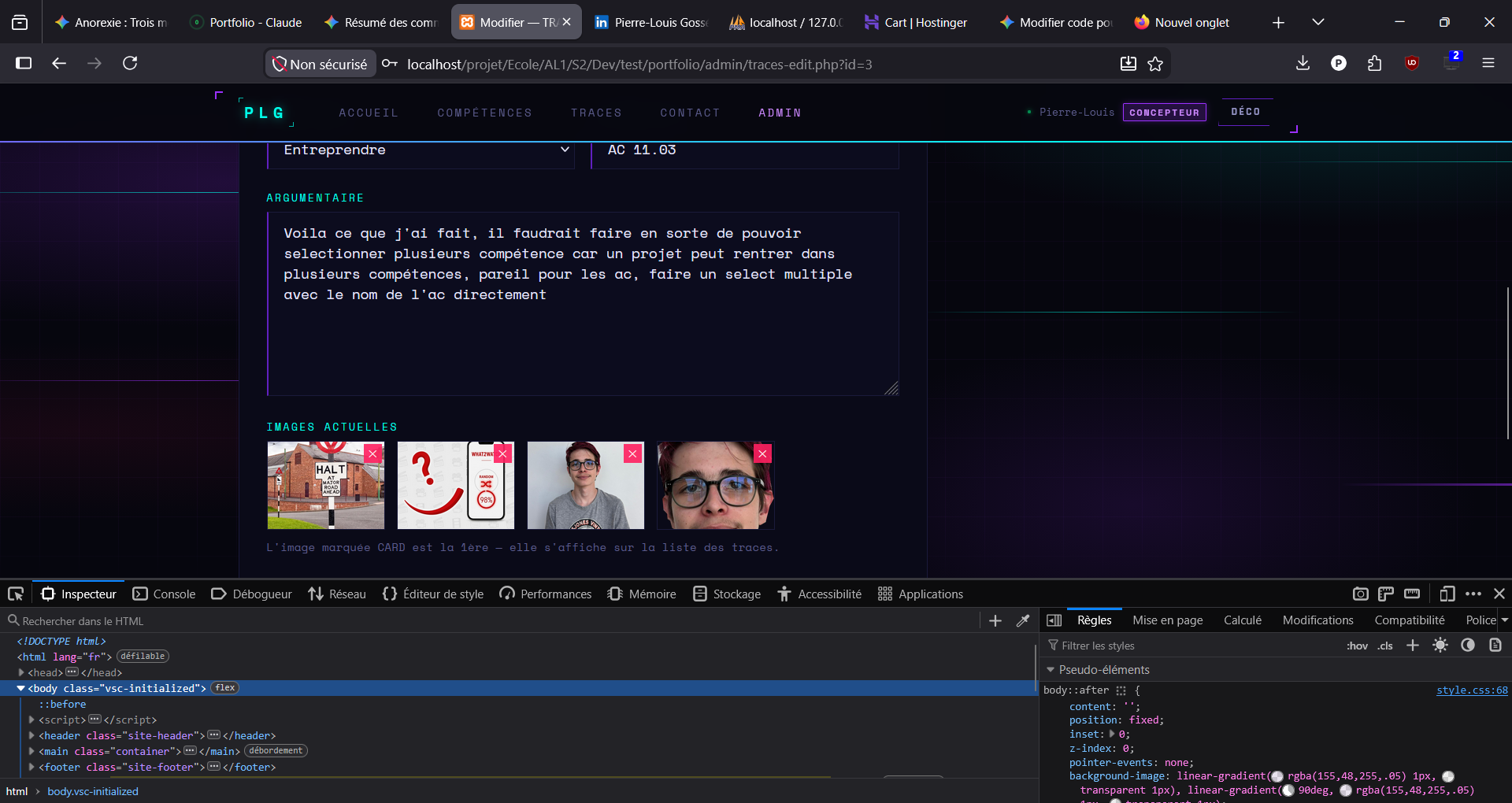Image resolution: width=1512 pixels, height=803 pixels.
Task: Click the DÉCO logout button
Action: pyautogui.click(x=1246, y=112)
